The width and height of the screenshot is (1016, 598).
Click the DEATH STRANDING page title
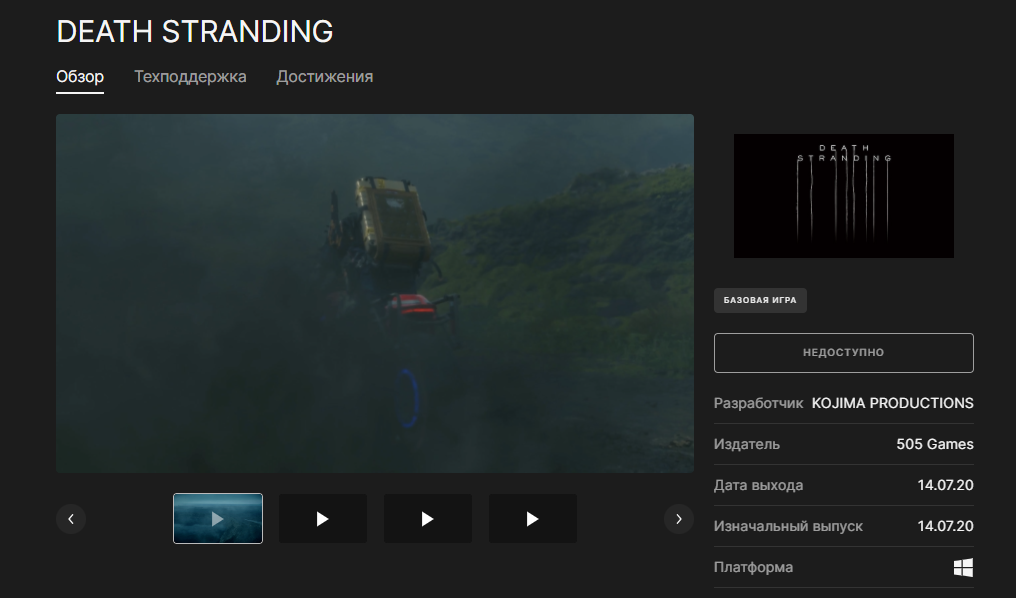point(195,31)
